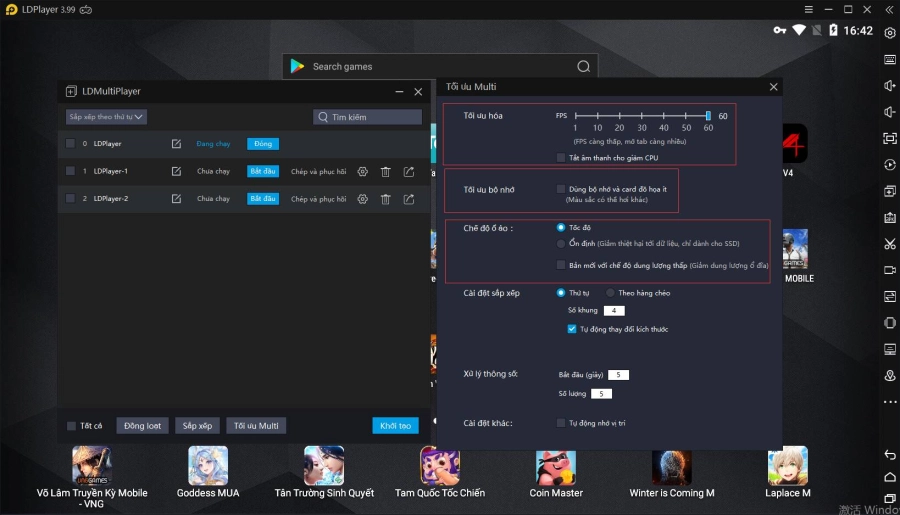The image size is (900, 515).
Task: Open 'Chép và phục hồi' for LDPlayer-1
Action: (318, 171)
